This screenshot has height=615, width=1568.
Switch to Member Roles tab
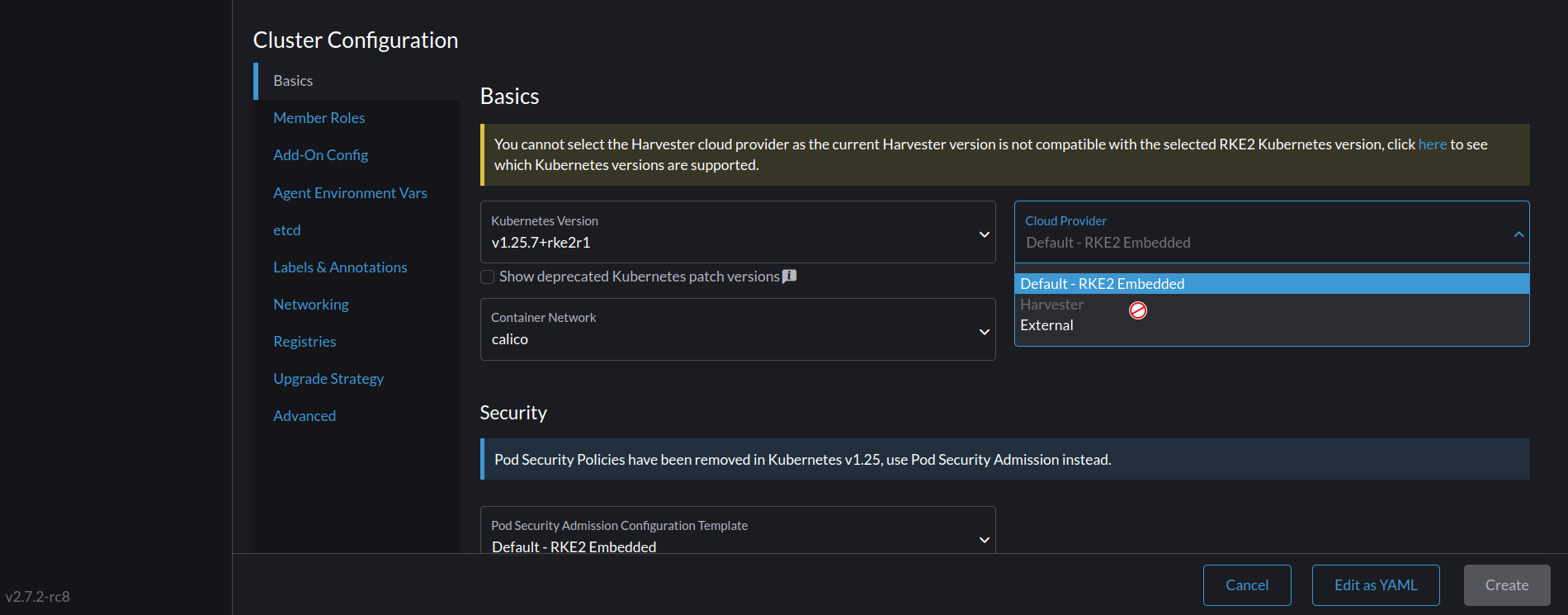tap(319, 118)
